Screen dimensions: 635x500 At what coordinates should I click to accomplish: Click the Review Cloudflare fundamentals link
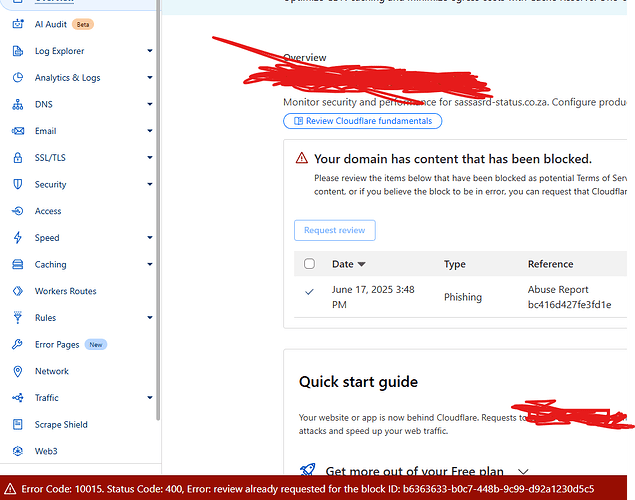[x=362, y=121]
